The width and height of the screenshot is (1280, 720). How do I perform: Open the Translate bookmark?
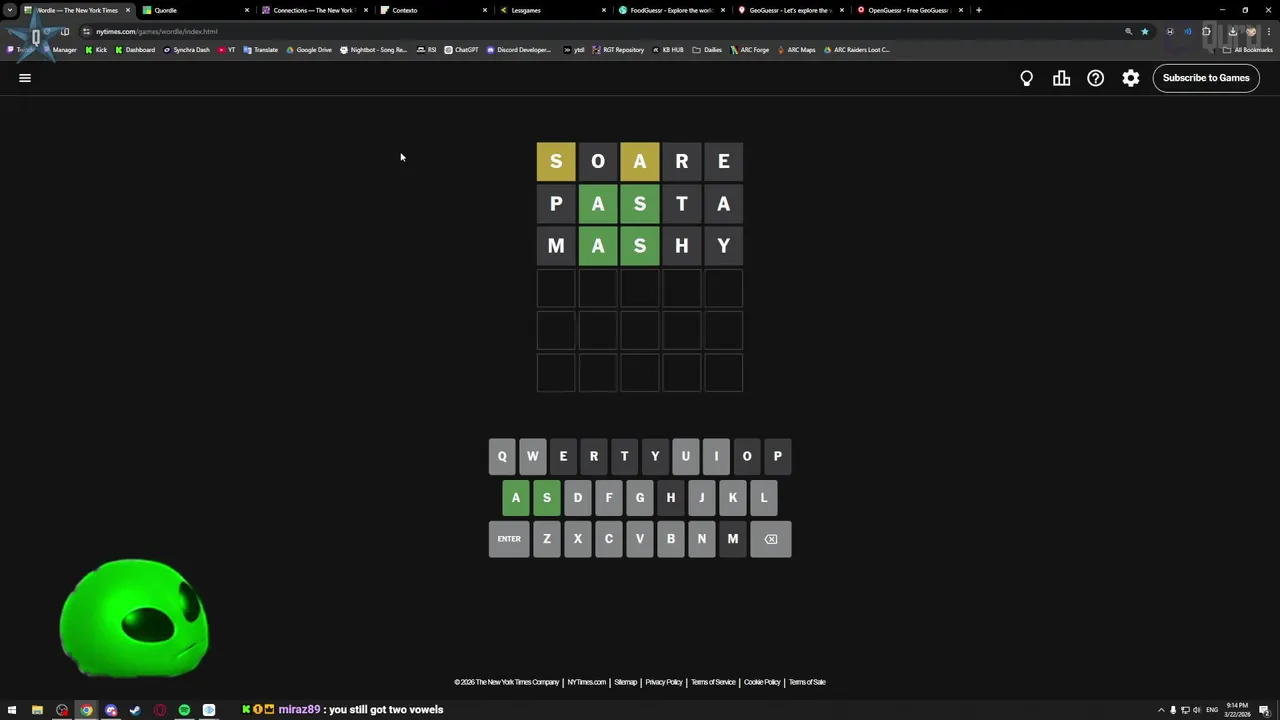tap(261, 50)
